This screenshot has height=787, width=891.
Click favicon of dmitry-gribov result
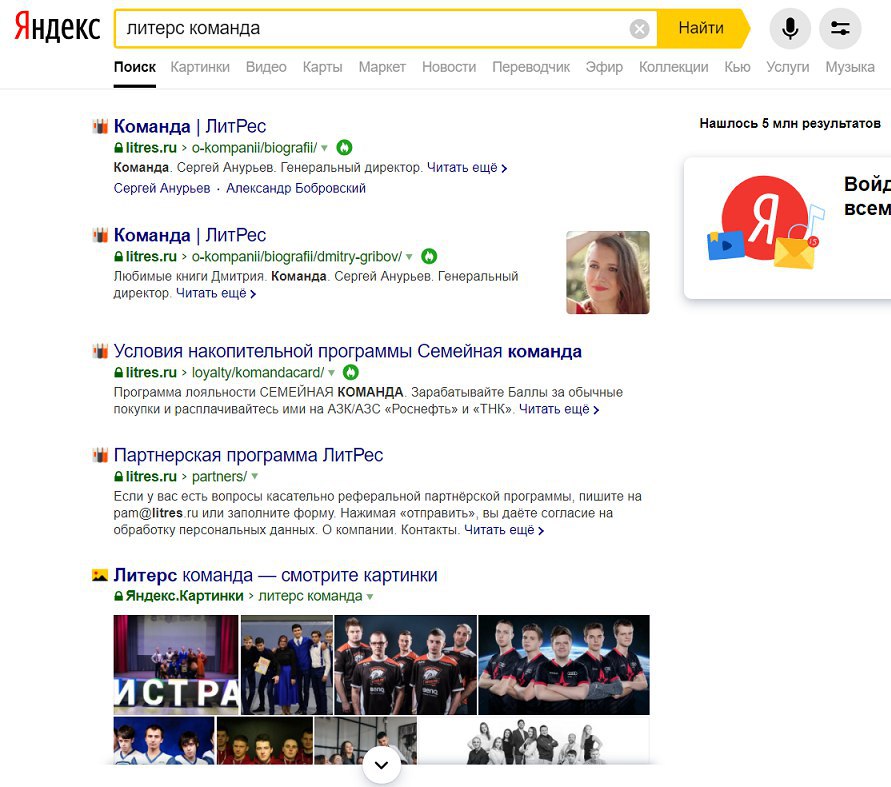pos(100,235)
